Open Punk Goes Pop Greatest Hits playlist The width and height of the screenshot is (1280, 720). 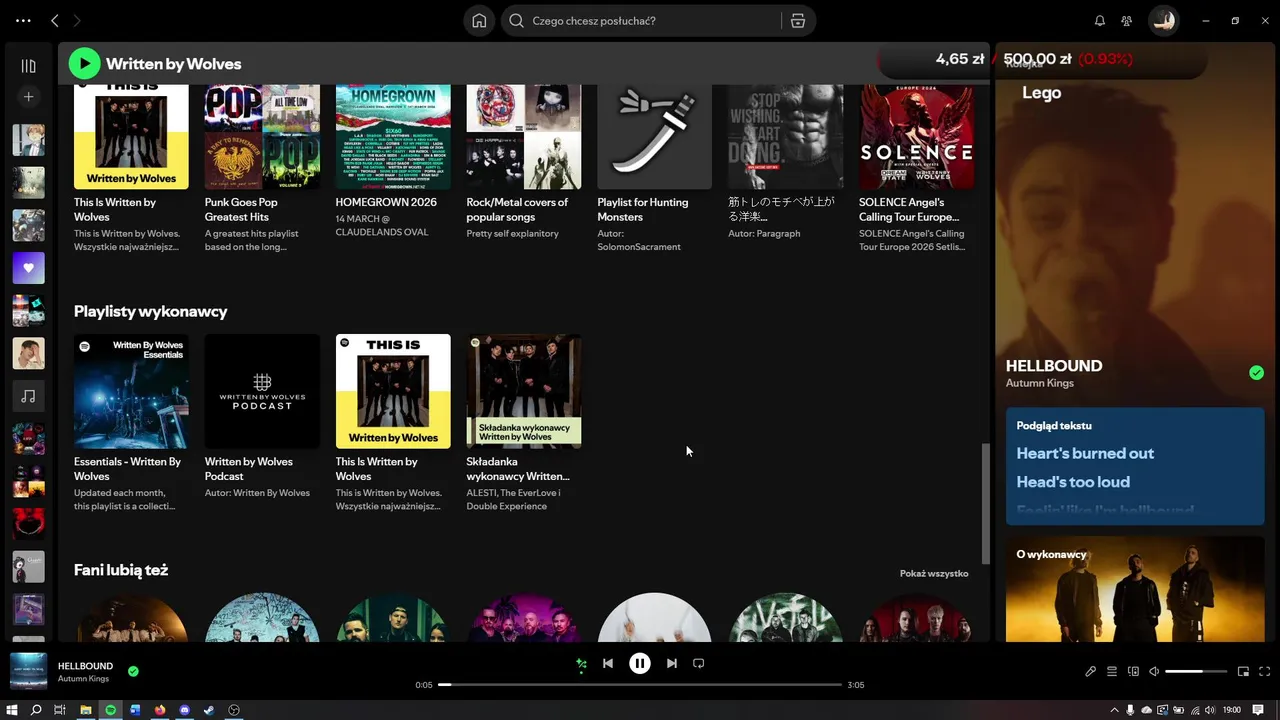(x=262, y=168)
